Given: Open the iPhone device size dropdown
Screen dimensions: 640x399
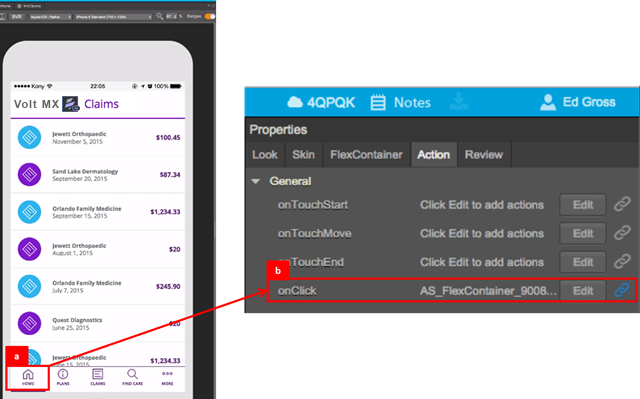Looking at the screenshot, I should pyautogui.click(x=113, y=17).
